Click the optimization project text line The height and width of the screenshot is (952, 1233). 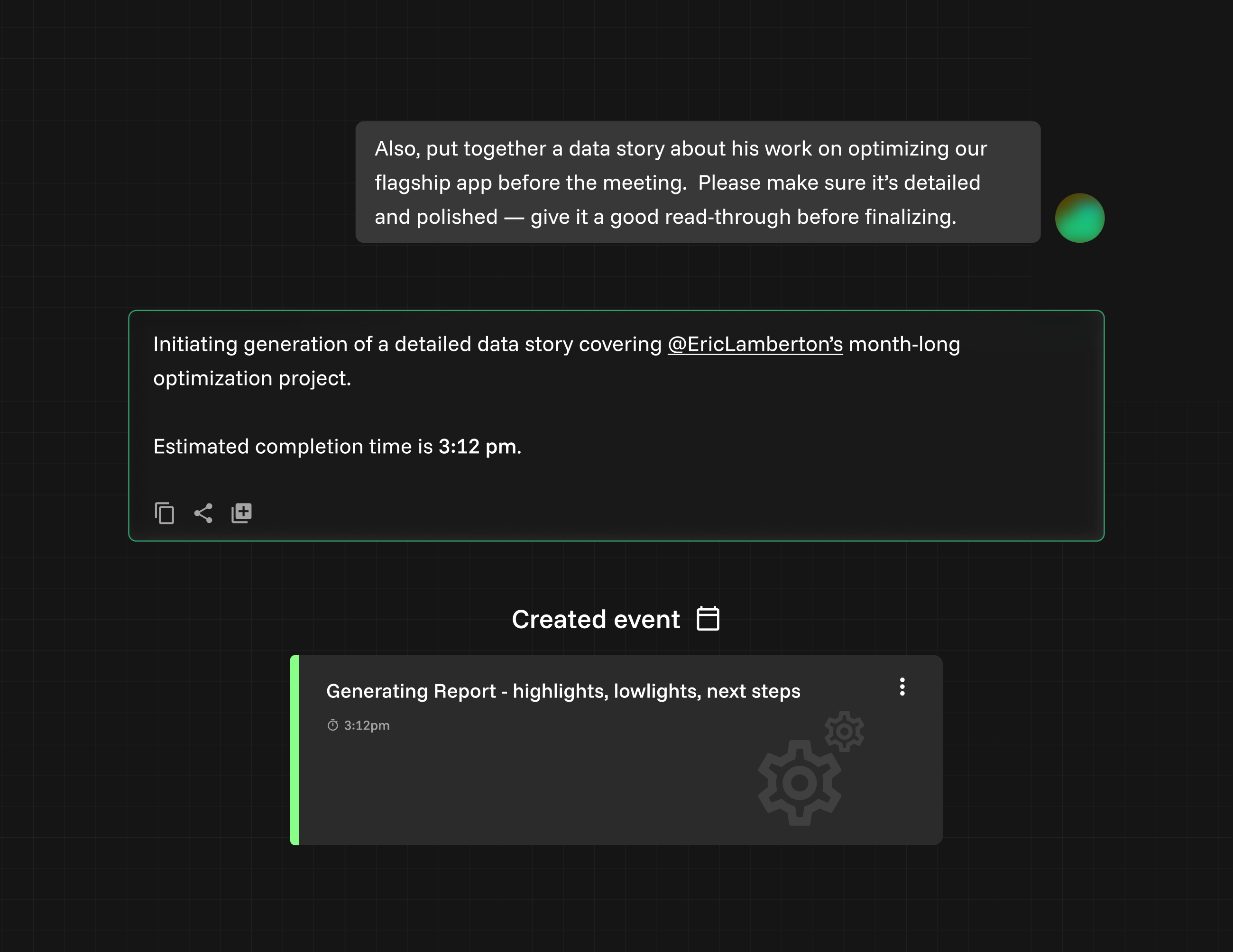coord(252,379)
